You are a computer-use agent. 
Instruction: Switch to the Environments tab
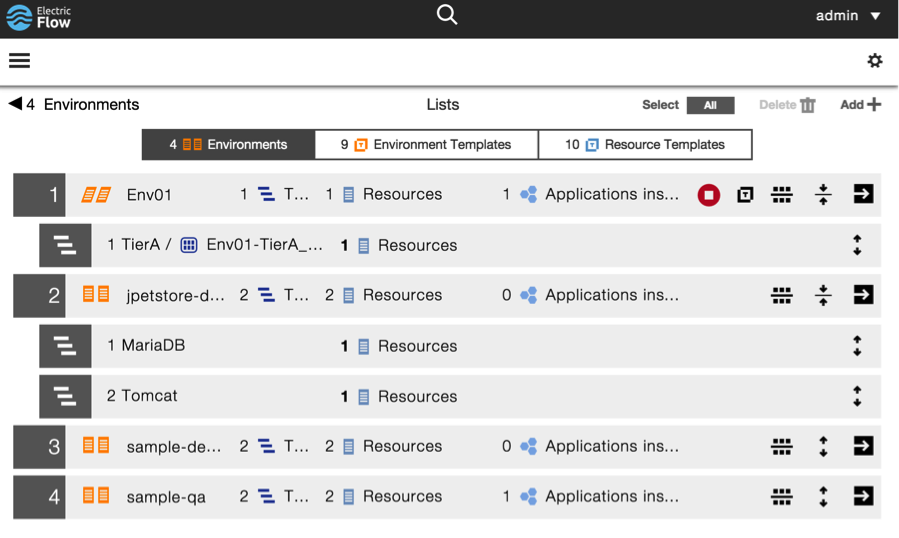[x=228, y=145]
